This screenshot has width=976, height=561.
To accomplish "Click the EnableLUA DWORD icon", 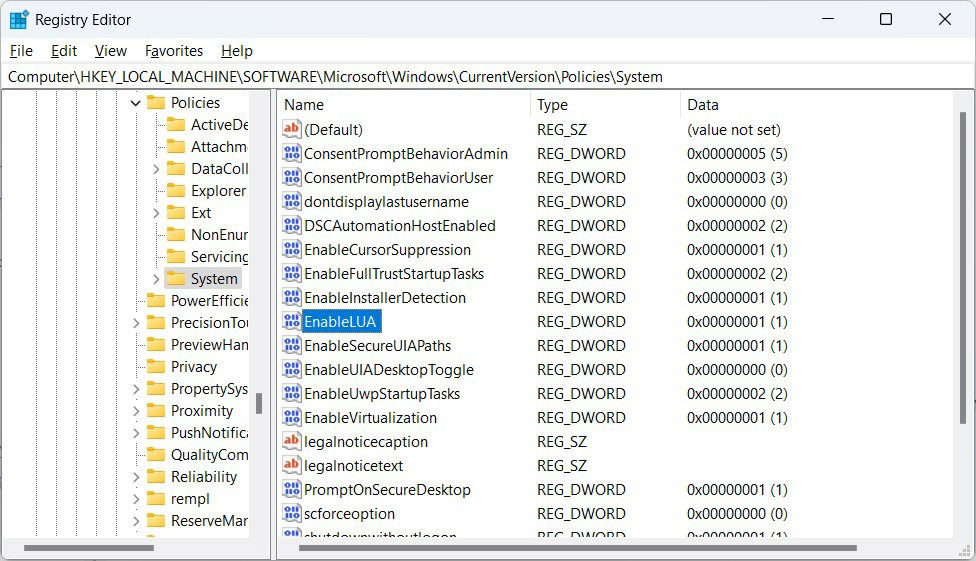I will point(291,321).
